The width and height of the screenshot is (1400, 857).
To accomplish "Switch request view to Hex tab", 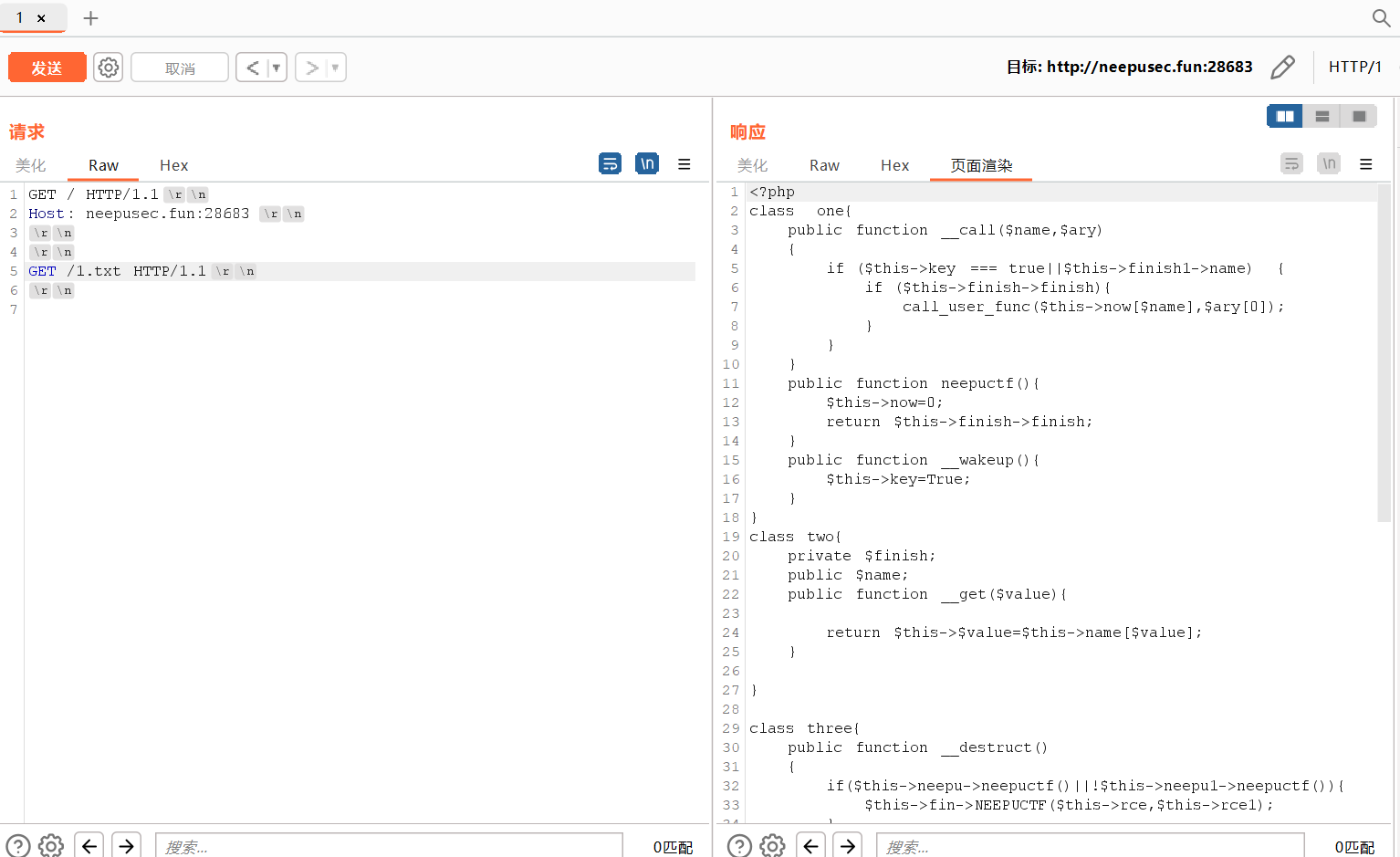I will point(173,165).
